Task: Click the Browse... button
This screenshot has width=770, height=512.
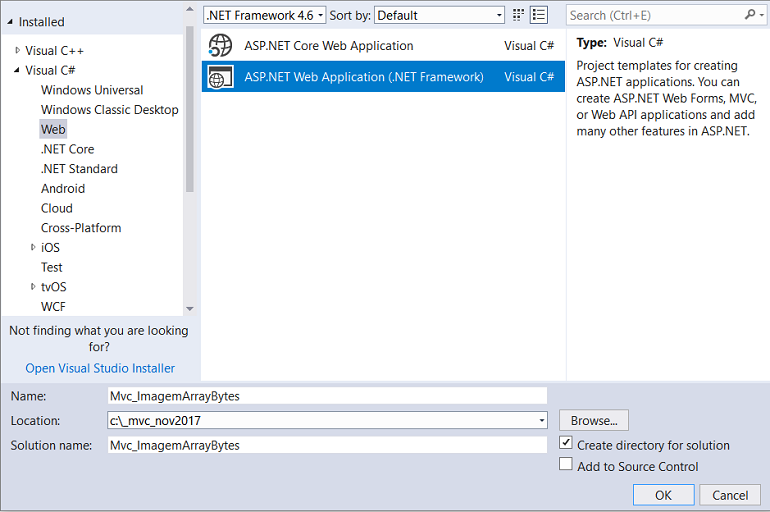Action: click(x=594, y=421)
